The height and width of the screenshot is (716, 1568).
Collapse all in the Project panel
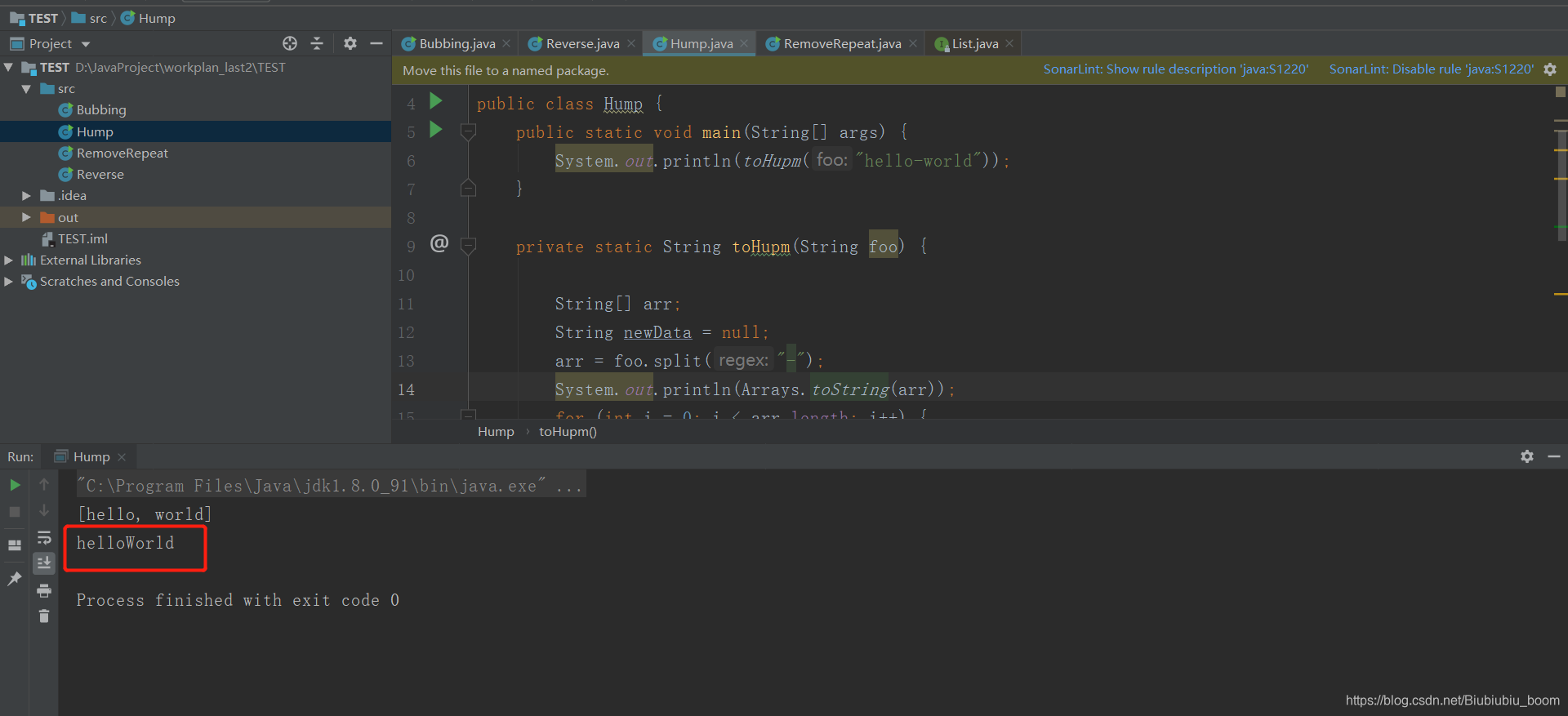[318, 43]
